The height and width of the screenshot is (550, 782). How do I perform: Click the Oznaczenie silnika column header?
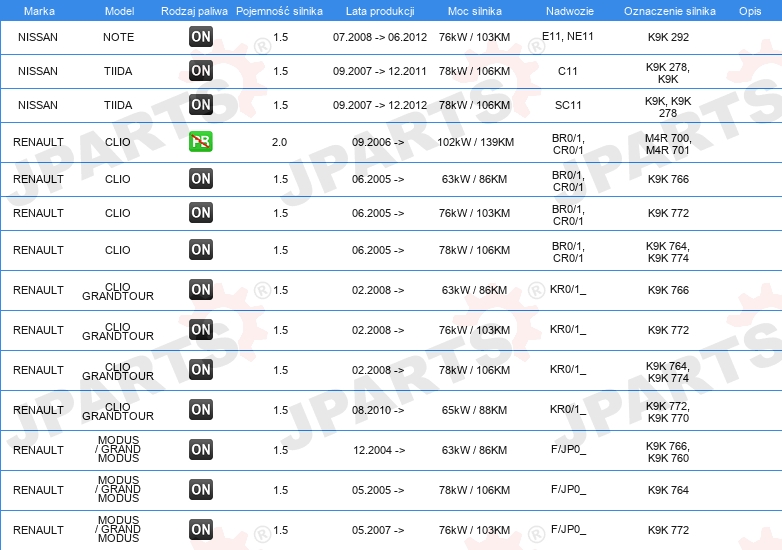pos(670,11)
